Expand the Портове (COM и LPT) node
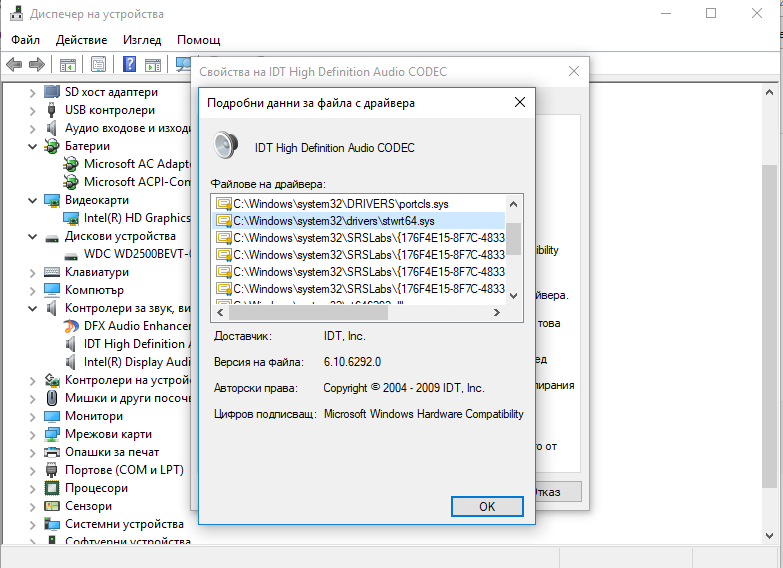 click(x=32, y=471)
